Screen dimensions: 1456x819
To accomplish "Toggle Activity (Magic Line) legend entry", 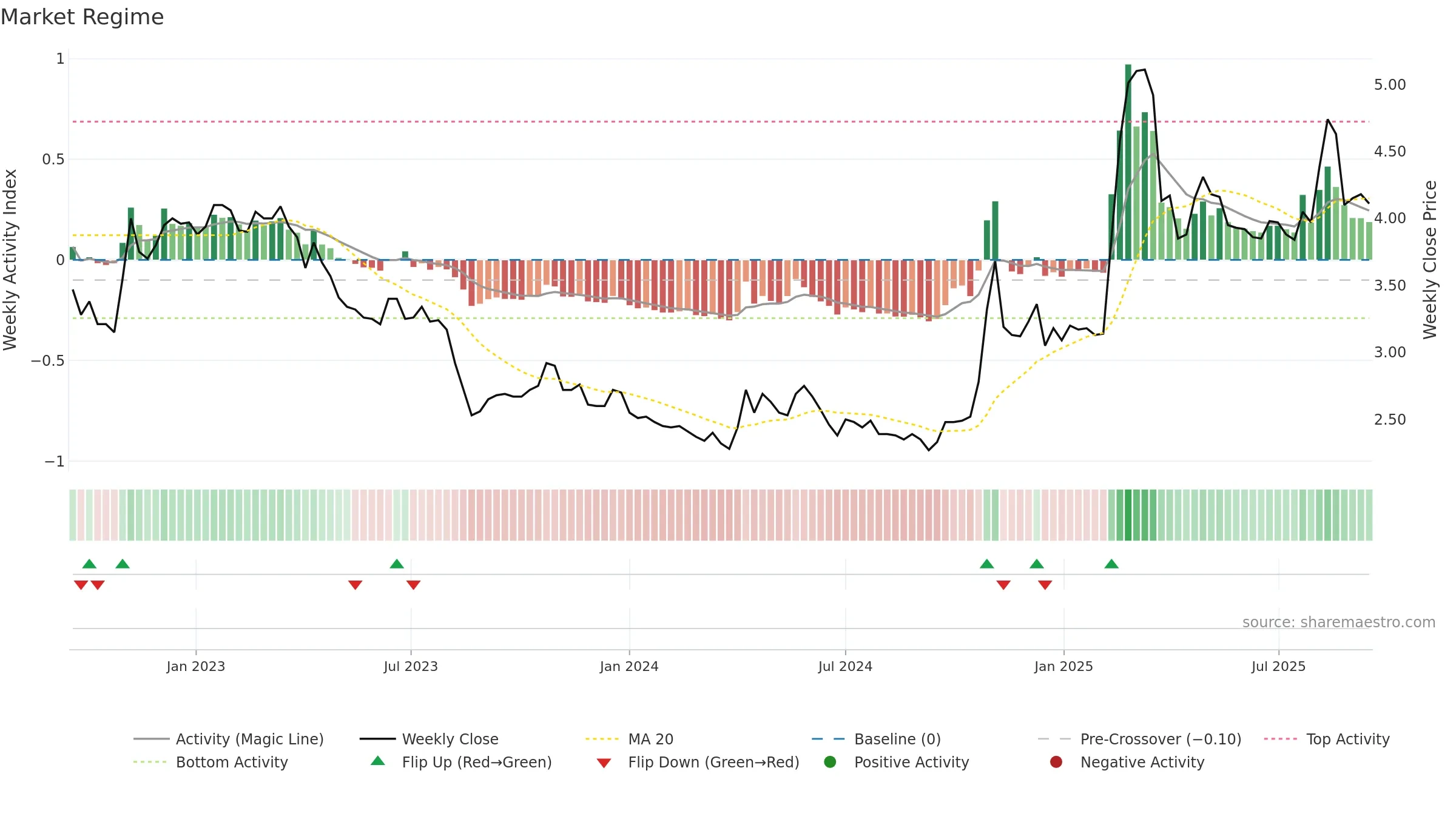I will [229, 739].
